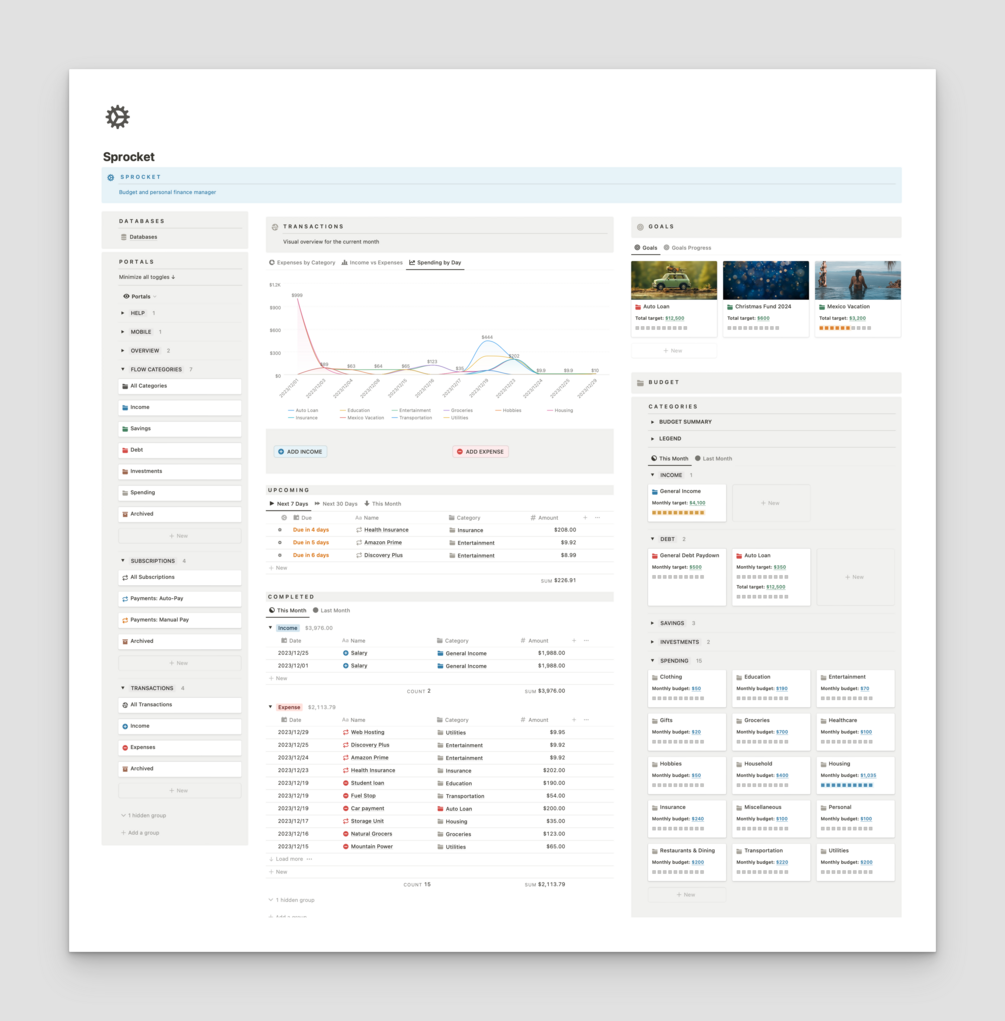Open the Databases page icon link
Image resolution: width=1005 pixels, height=1021 pixels.
124,237
